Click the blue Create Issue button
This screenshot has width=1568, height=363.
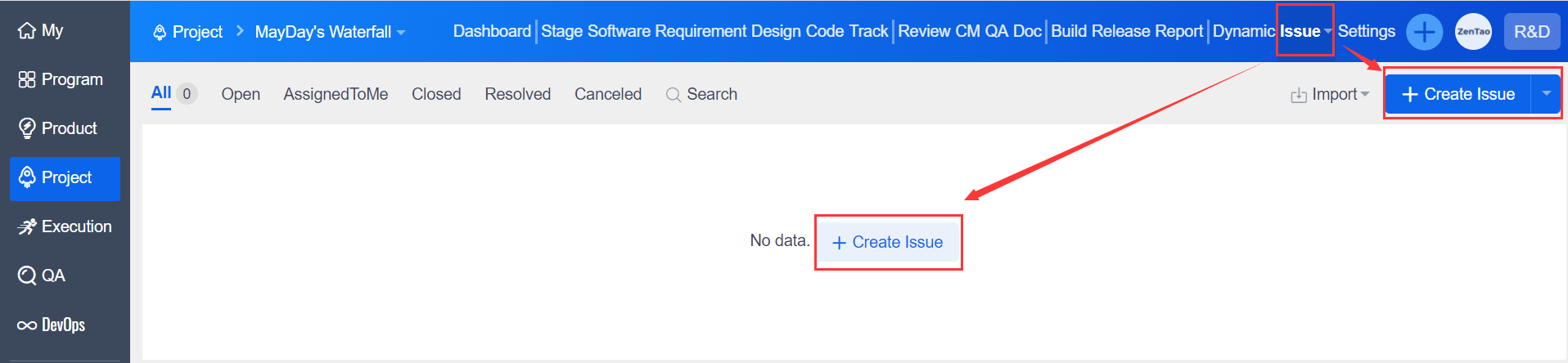tap(1458, 94)
